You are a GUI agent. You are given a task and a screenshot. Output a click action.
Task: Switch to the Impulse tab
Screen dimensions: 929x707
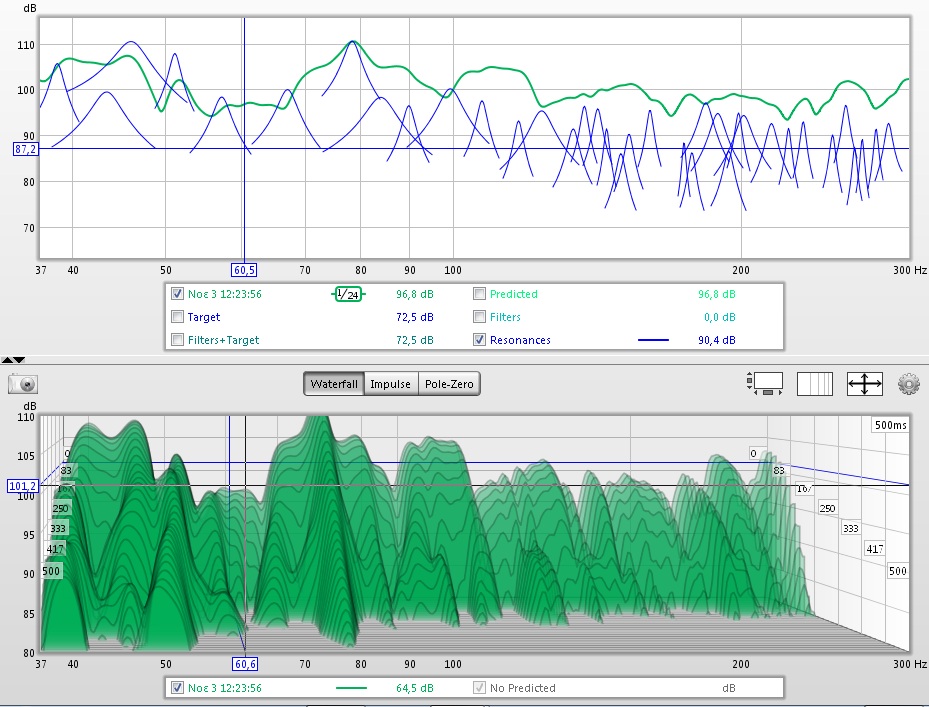(x=390, y=384)
